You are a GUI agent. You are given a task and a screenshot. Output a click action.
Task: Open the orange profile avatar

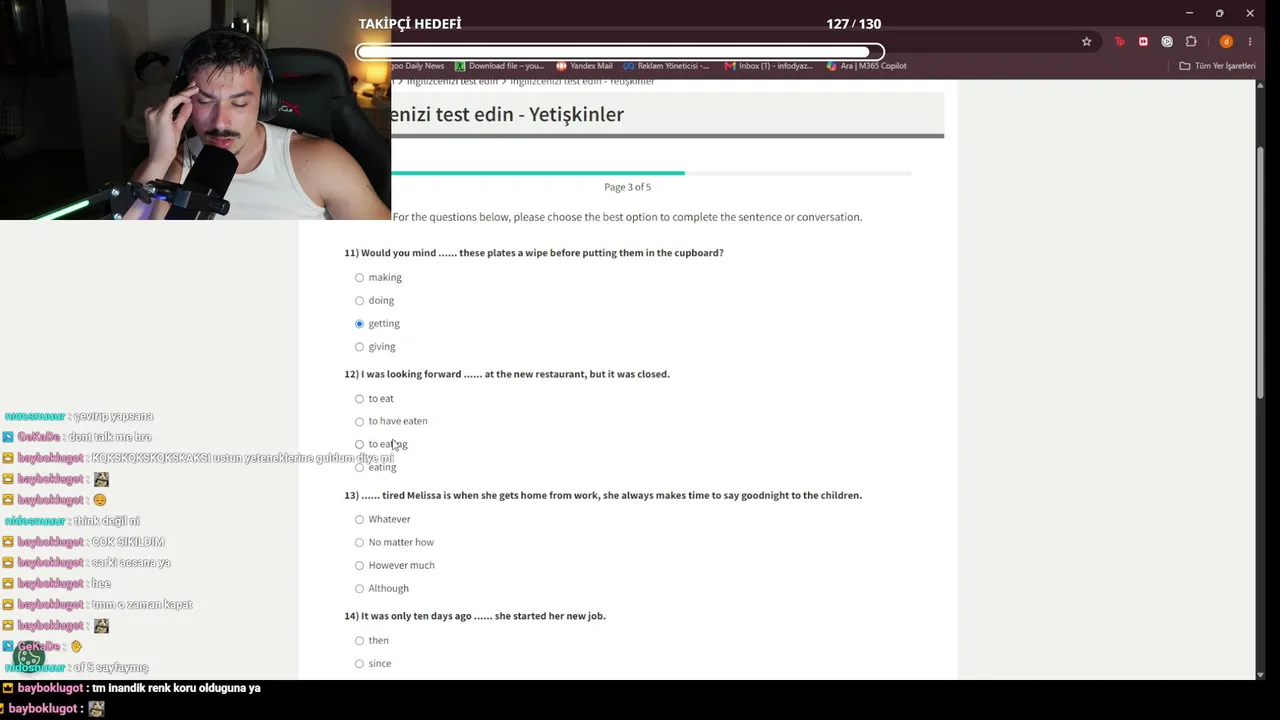point(1226,42)
